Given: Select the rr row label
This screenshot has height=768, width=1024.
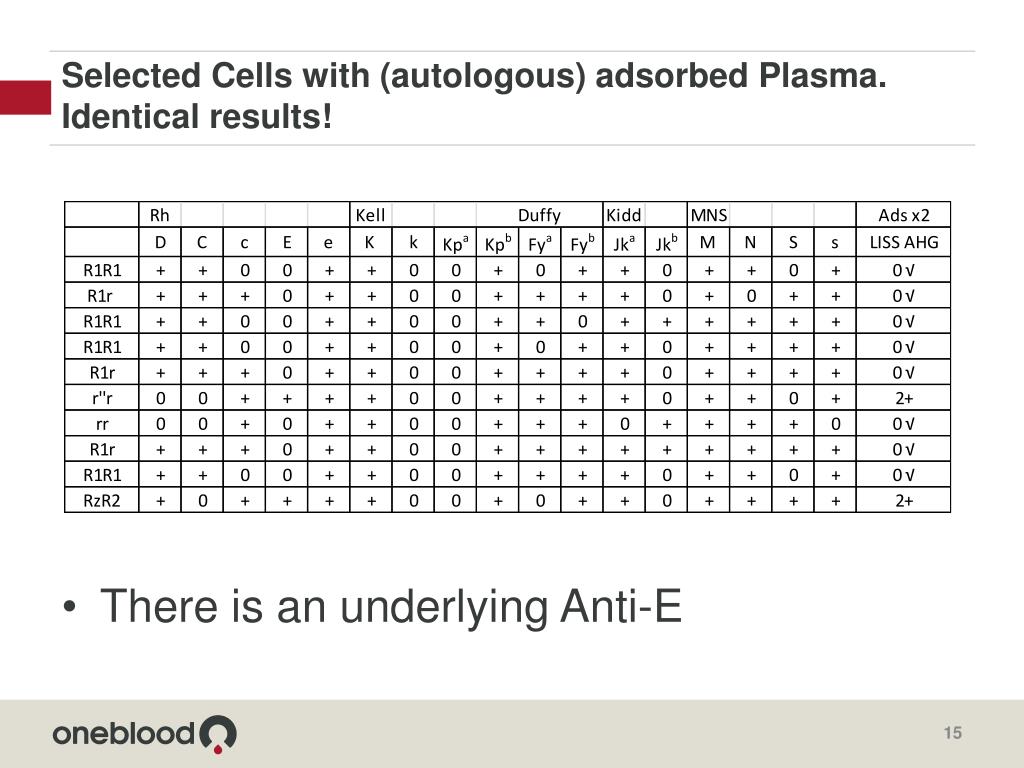Looking at the screenshot, I should 102,424.
